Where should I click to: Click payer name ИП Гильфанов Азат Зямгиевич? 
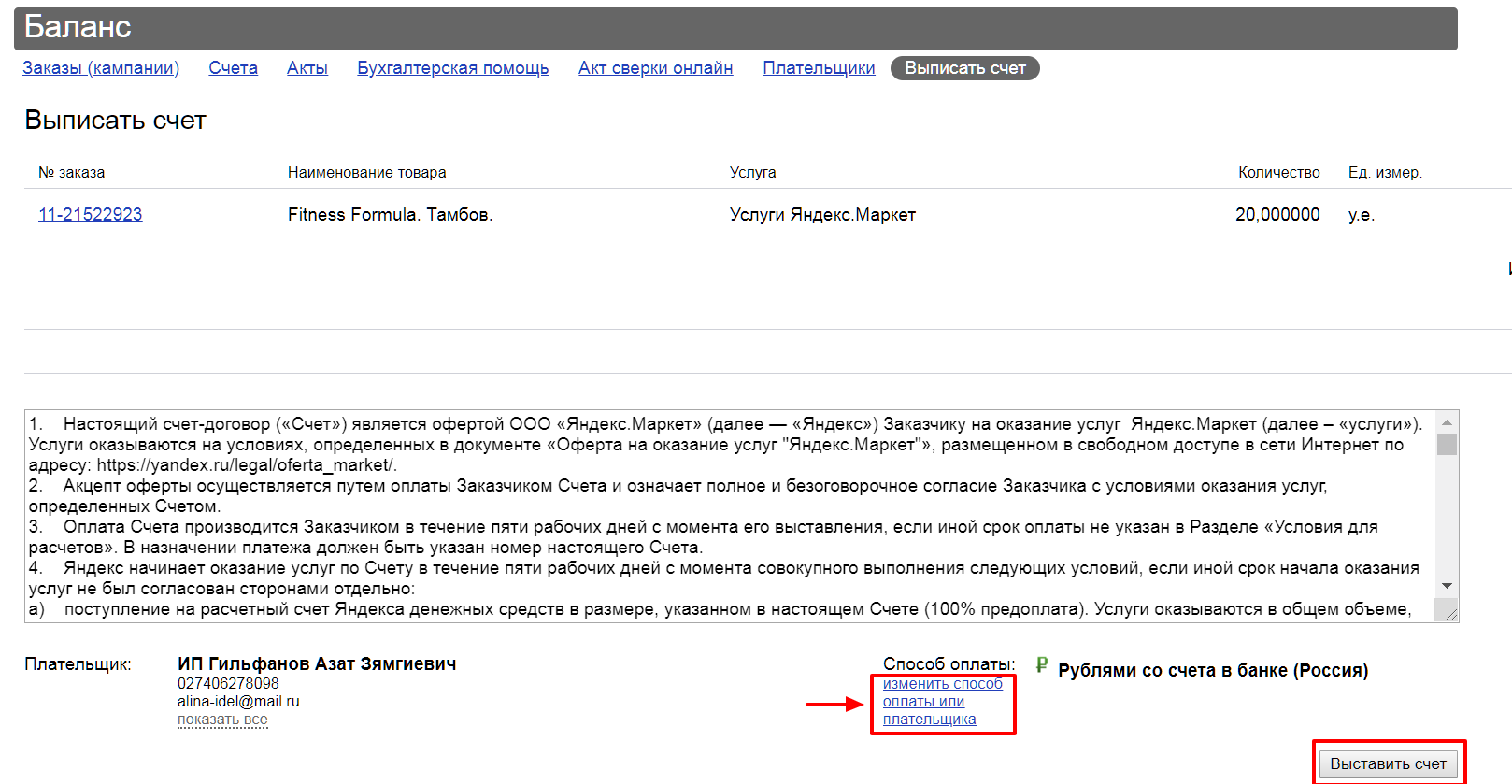[x=317, y=663]
